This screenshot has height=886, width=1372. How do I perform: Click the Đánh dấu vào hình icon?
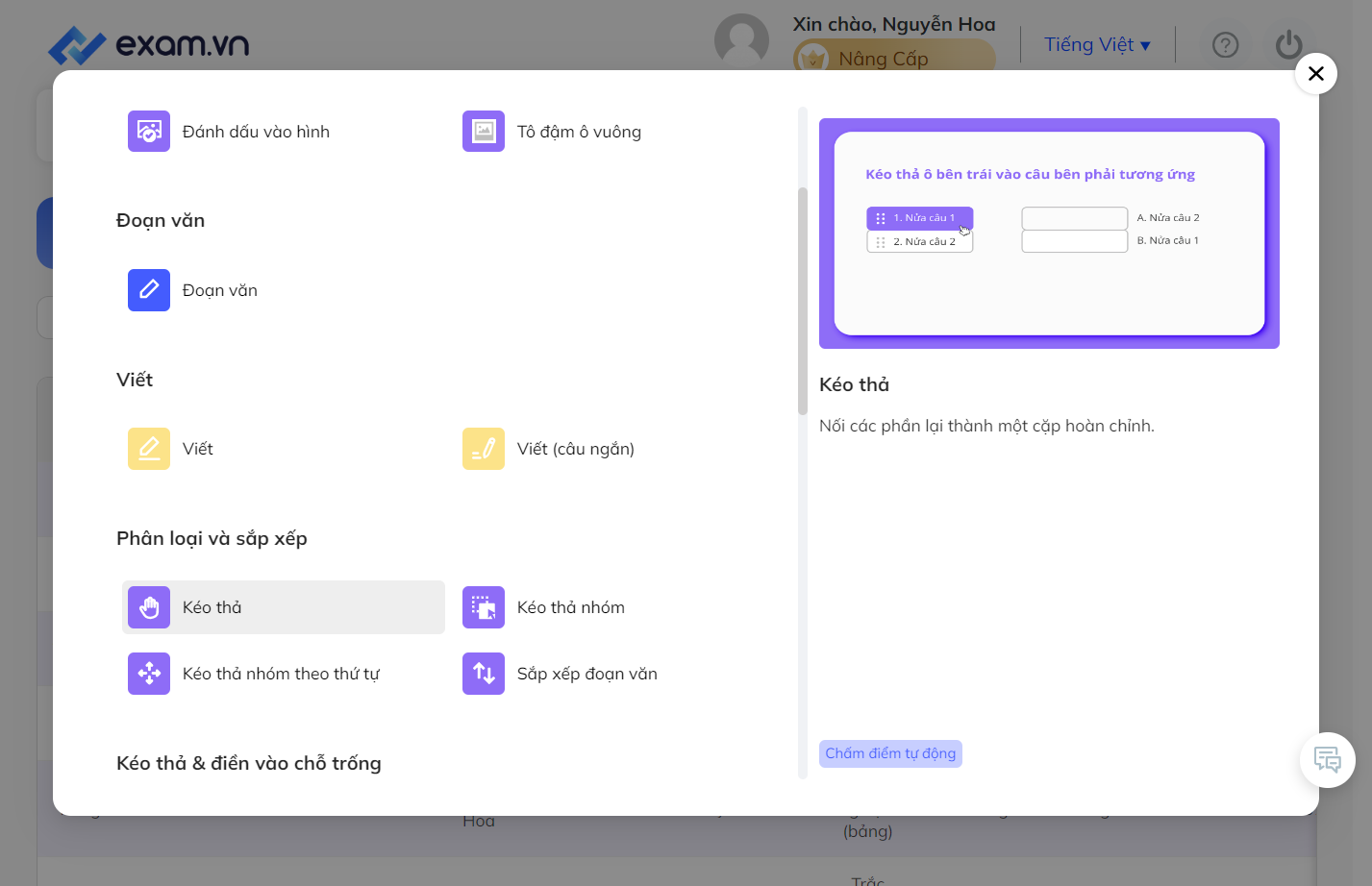(149, 132)
